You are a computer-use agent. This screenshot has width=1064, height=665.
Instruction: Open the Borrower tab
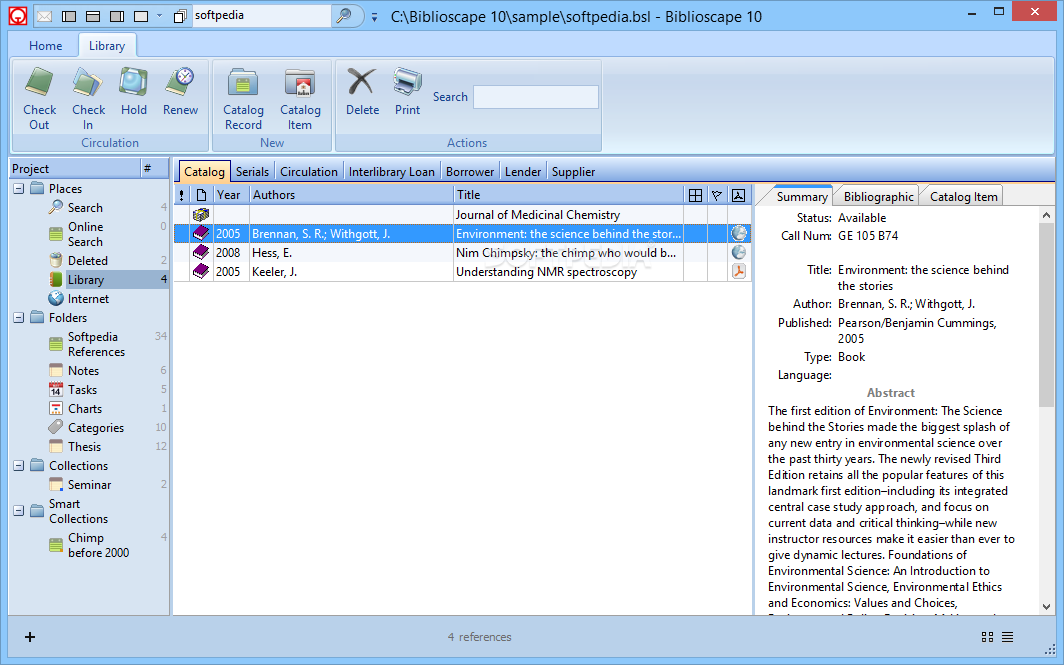coord(470,172)
